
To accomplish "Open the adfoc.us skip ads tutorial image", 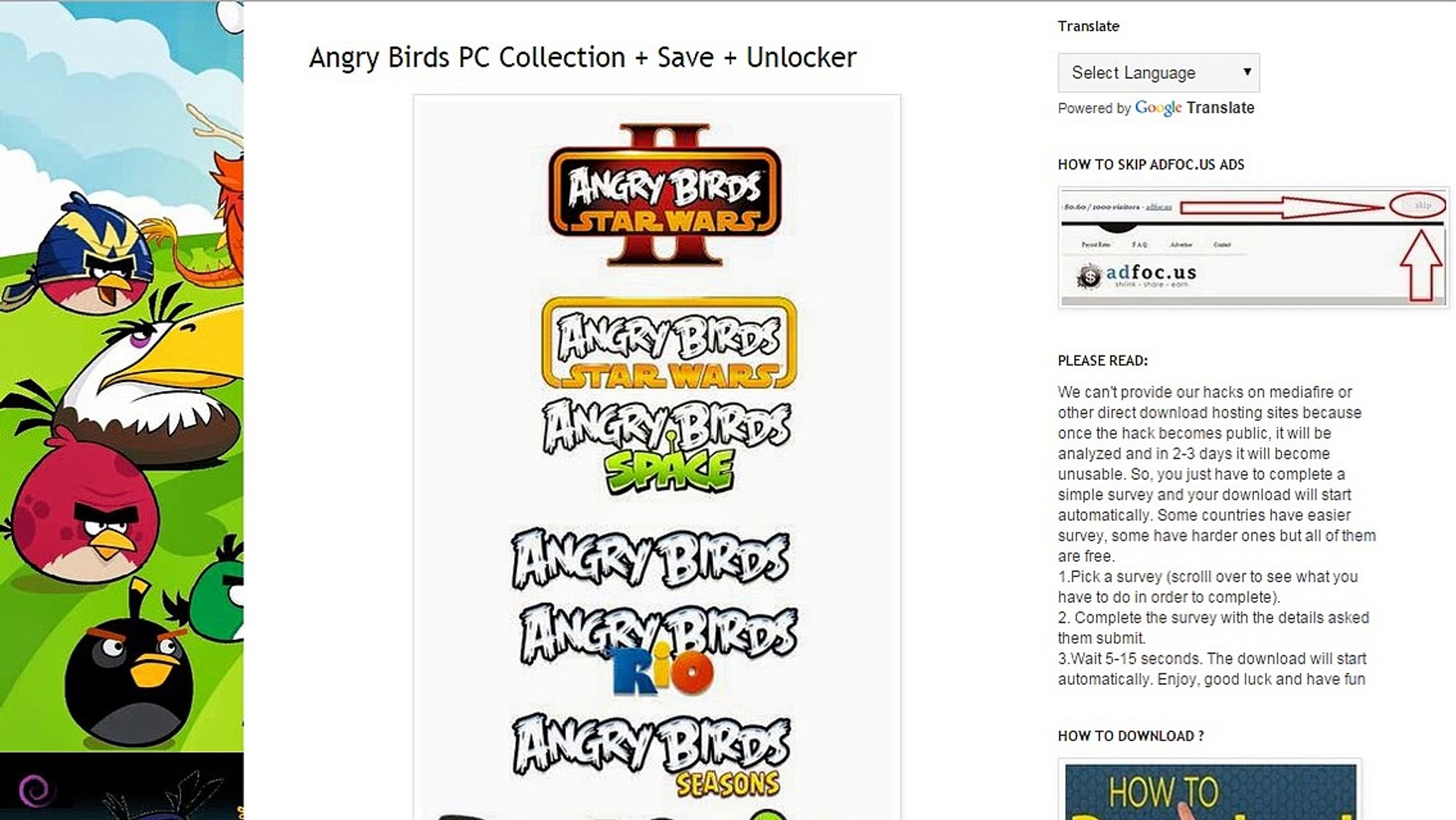I will click(1253, 248).
